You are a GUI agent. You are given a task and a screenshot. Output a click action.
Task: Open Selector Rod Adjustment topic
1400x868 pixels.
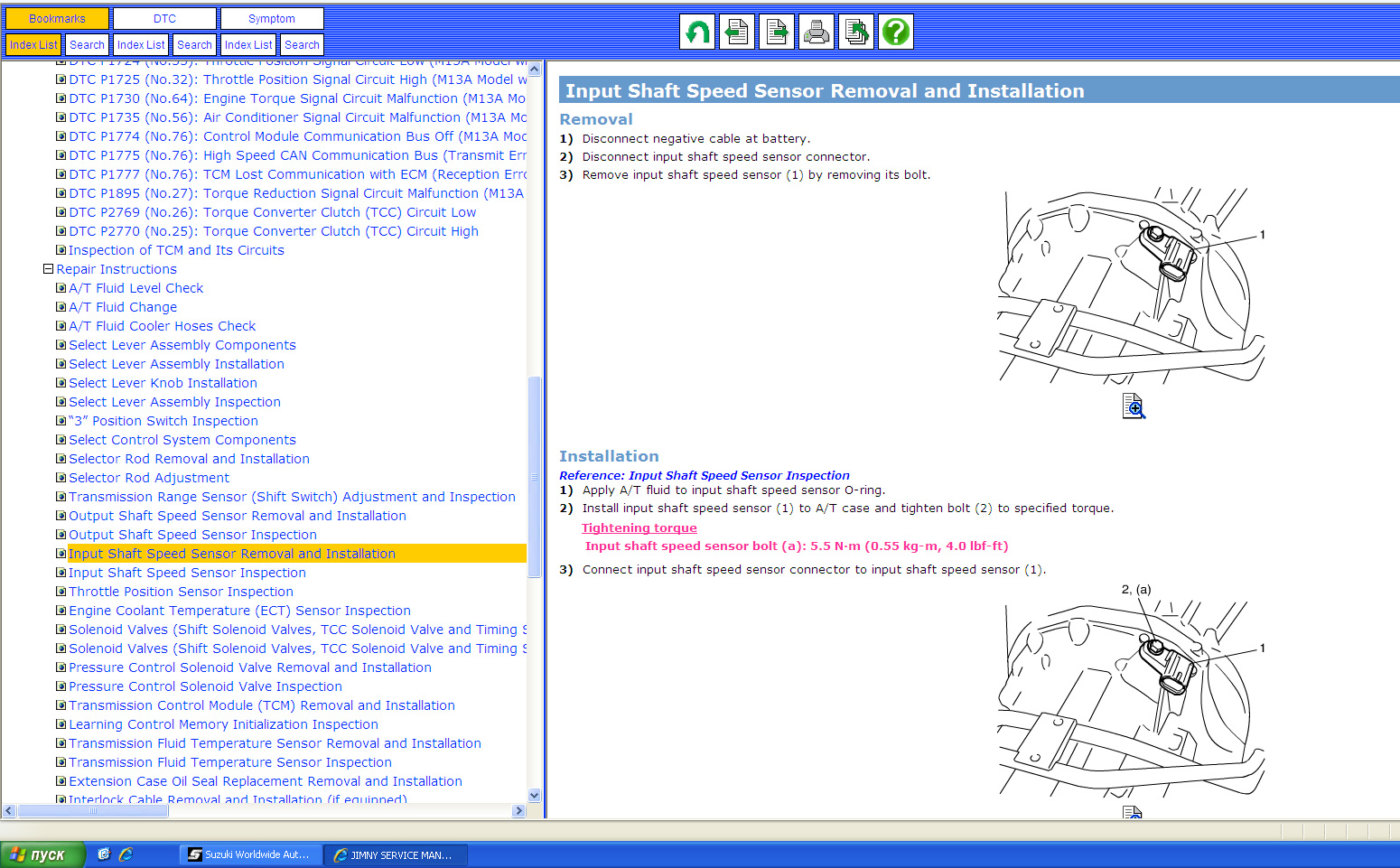[x=149, y=478]
